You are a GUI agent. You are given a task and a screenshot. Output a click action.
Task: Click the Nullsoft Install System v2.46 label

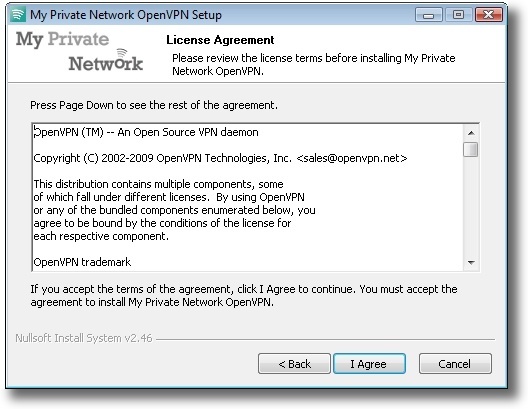click(84, 338)
